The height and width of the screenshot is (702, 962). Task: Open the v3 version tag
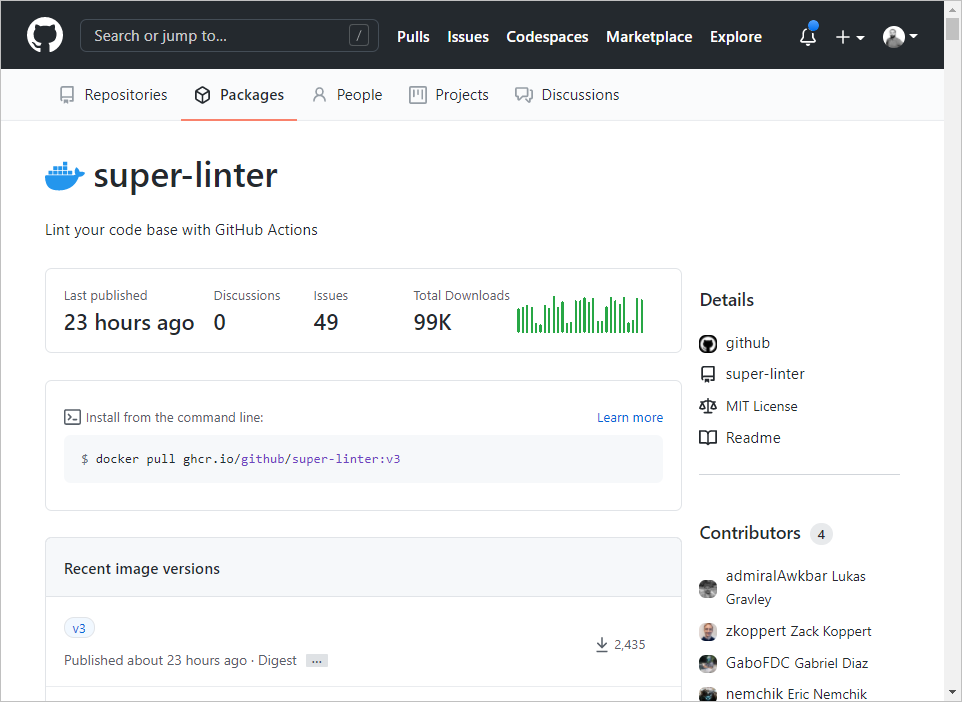79,628
